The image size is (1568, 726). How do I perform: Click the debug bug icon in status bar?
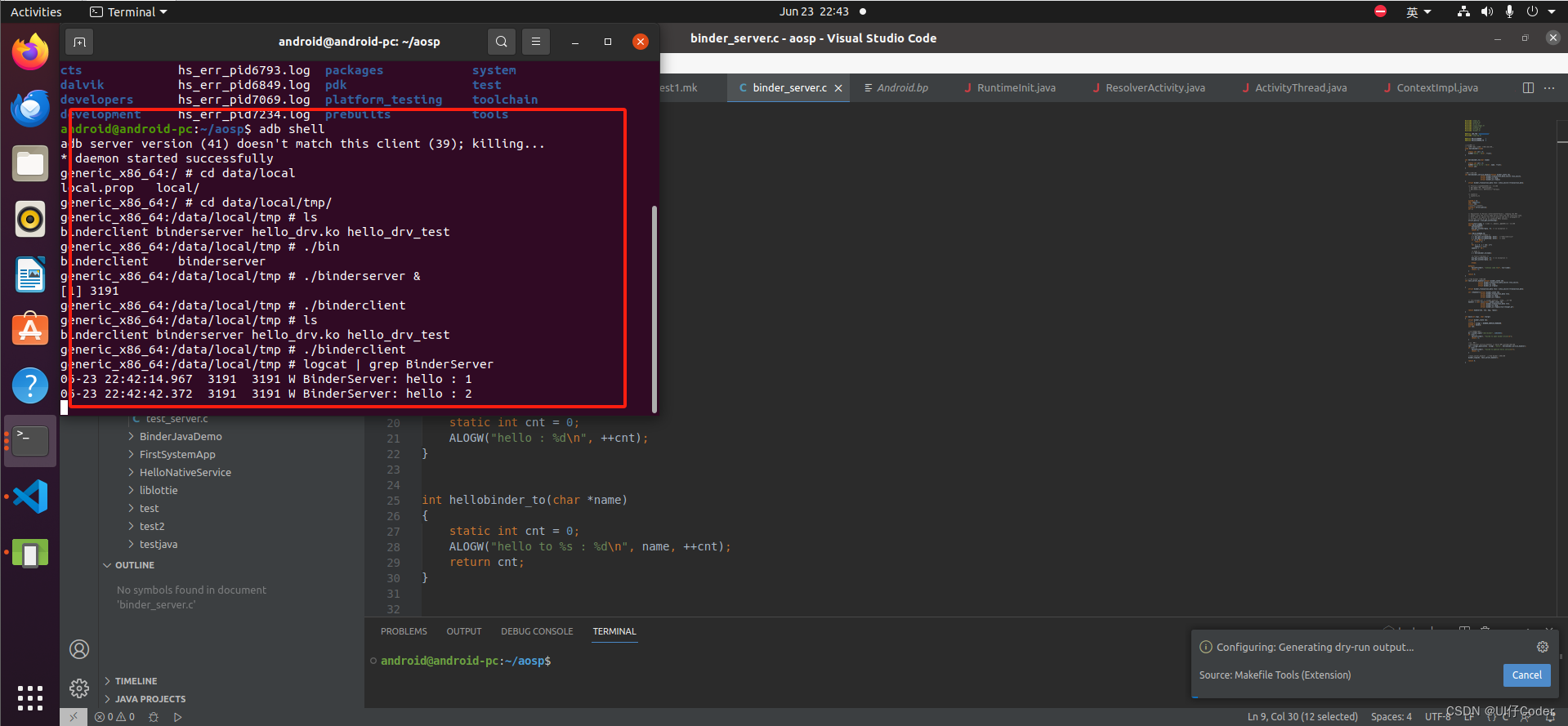tap(154, 717)
